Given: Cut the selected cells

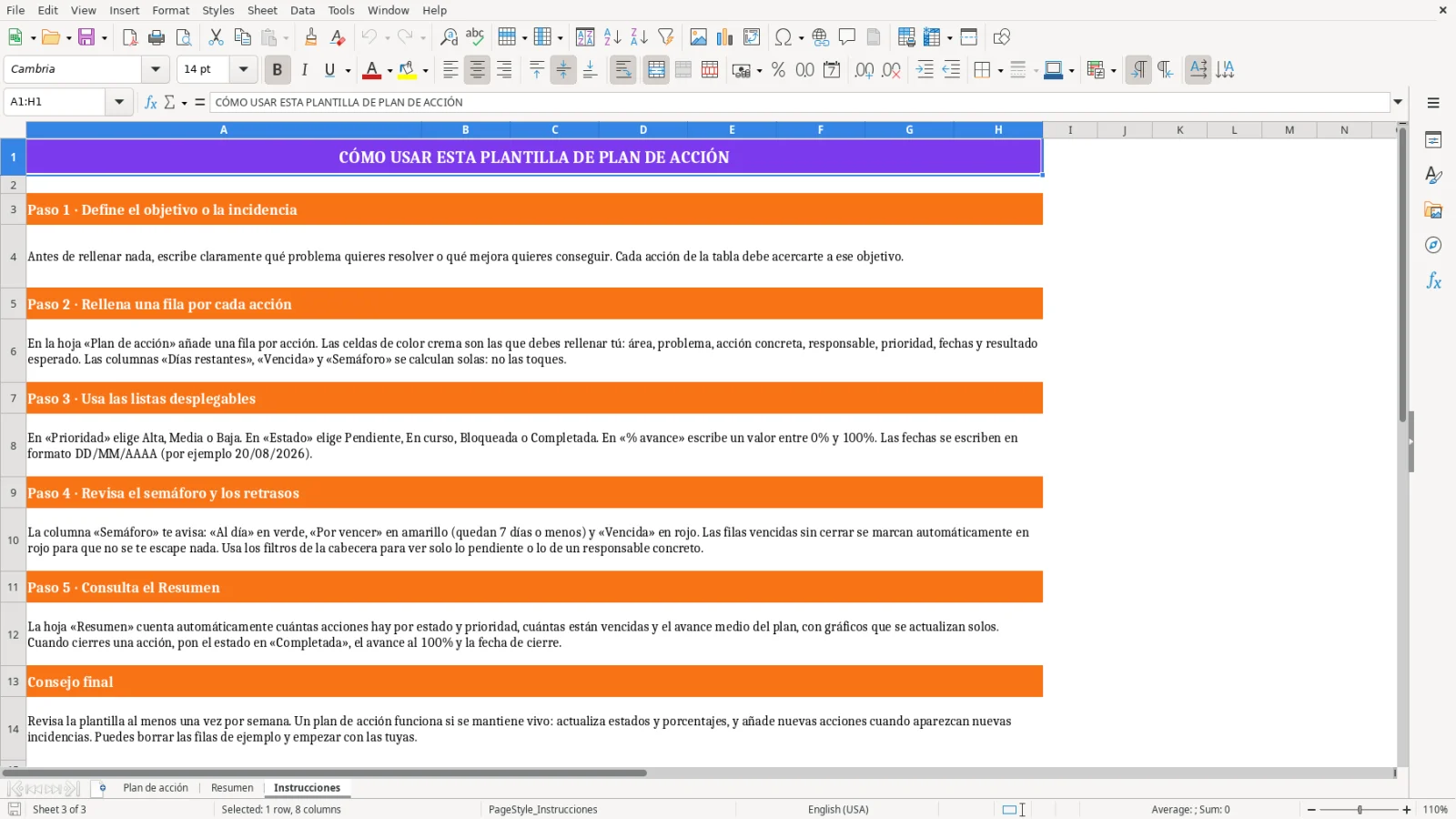Looking at the screenshot, I should point(216,37).
